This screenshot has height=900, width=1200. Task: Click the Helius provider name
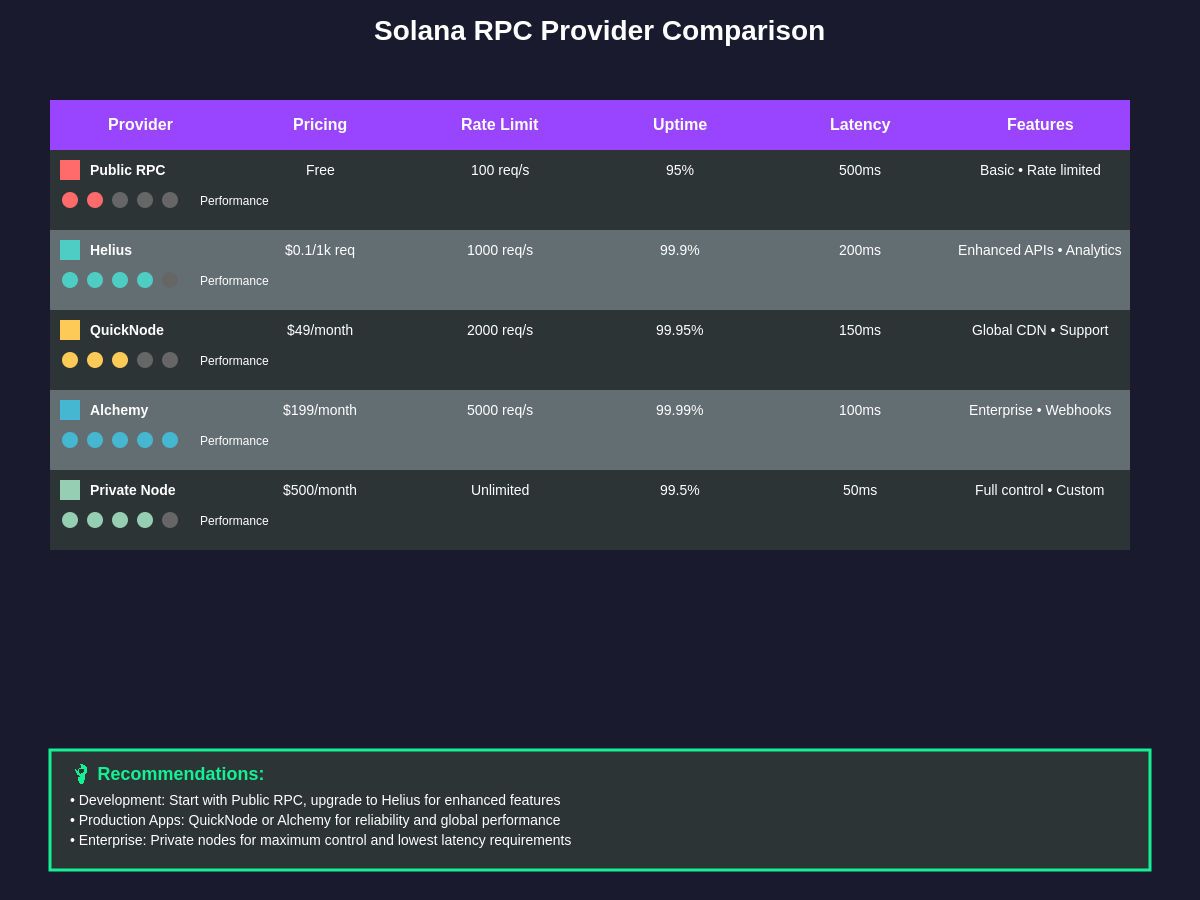[x=111, y=250]
